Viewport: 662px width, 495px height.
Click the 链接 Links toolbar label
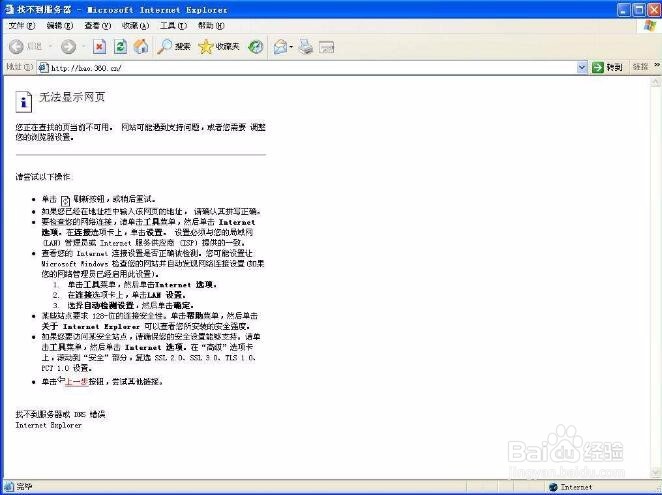pos(640,67)
